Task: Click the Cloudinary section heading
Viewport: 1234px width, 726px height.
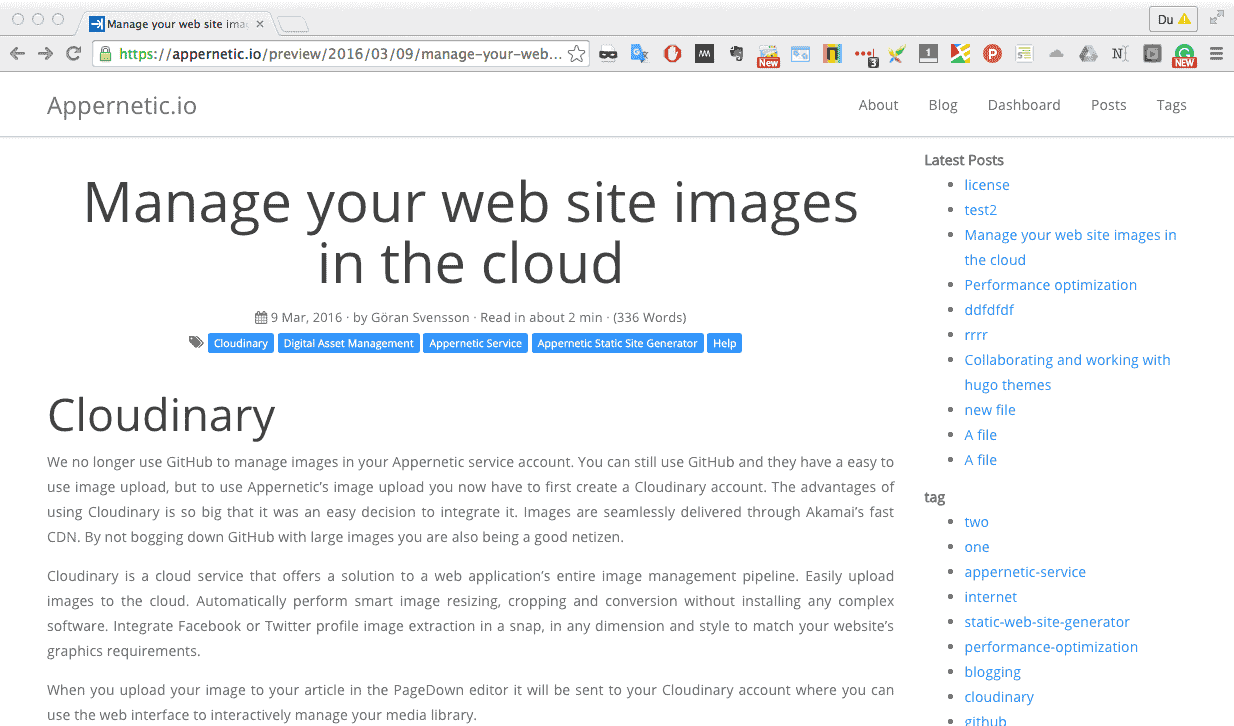Action: pyautogui.click(x=161, y=415)
